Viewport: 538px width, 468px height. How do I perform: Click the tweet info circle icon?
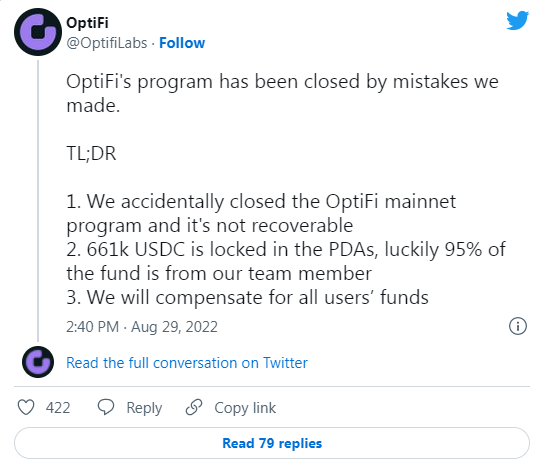pyautogui.click(x=517, y=326)
